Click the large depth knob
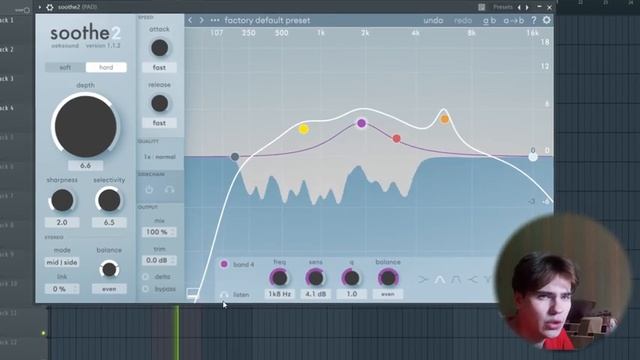 pyautogui.click(x=86, y=127)
